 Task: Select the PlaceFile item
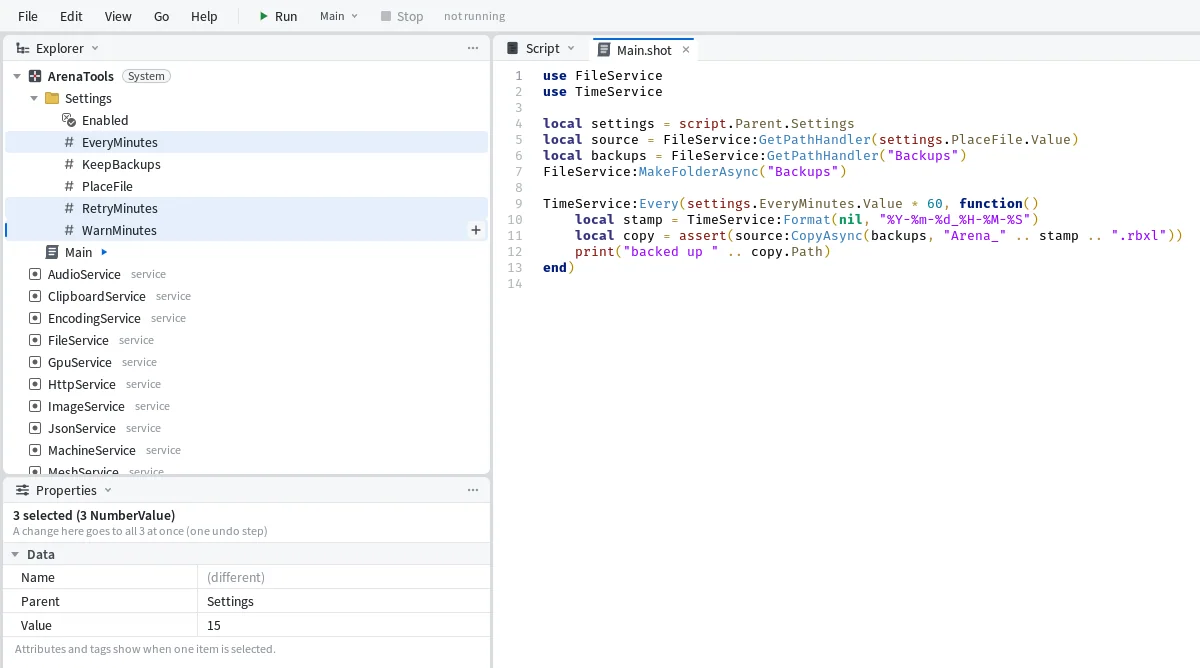[x=246, y=186]
